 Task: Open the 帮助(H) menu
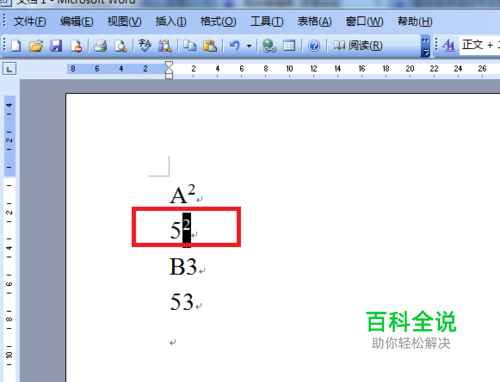coord(415,22)
